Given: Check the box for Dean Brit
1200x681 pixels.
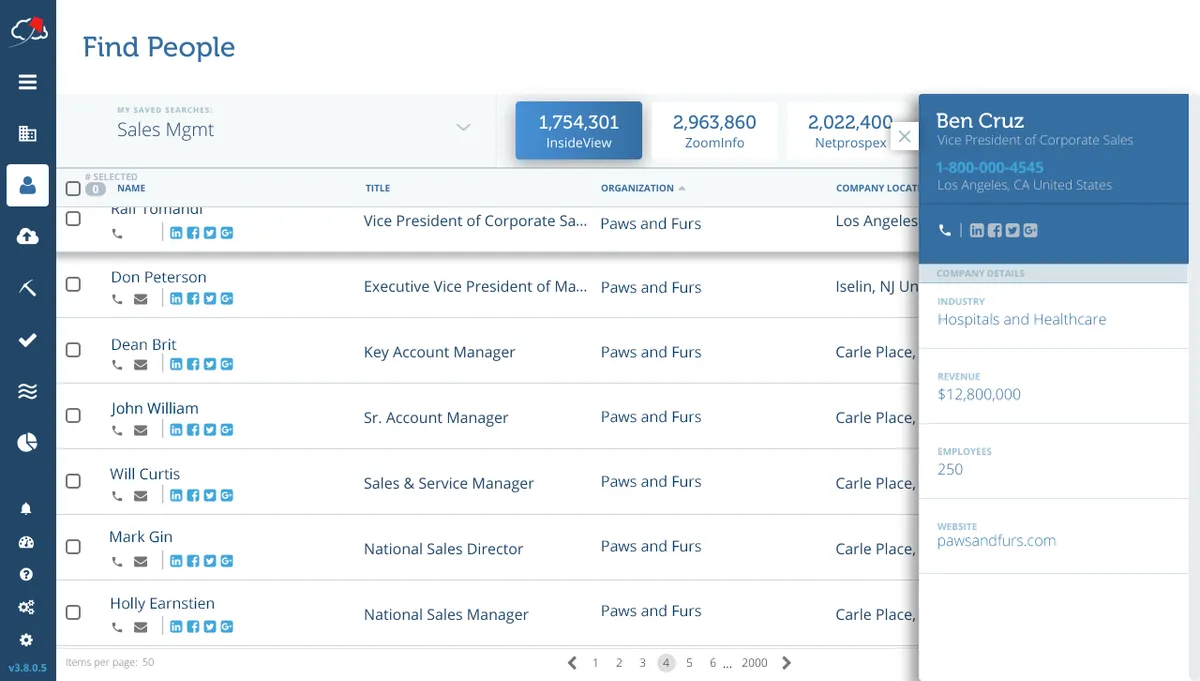Looking at the screenshot, I should 73,350.
